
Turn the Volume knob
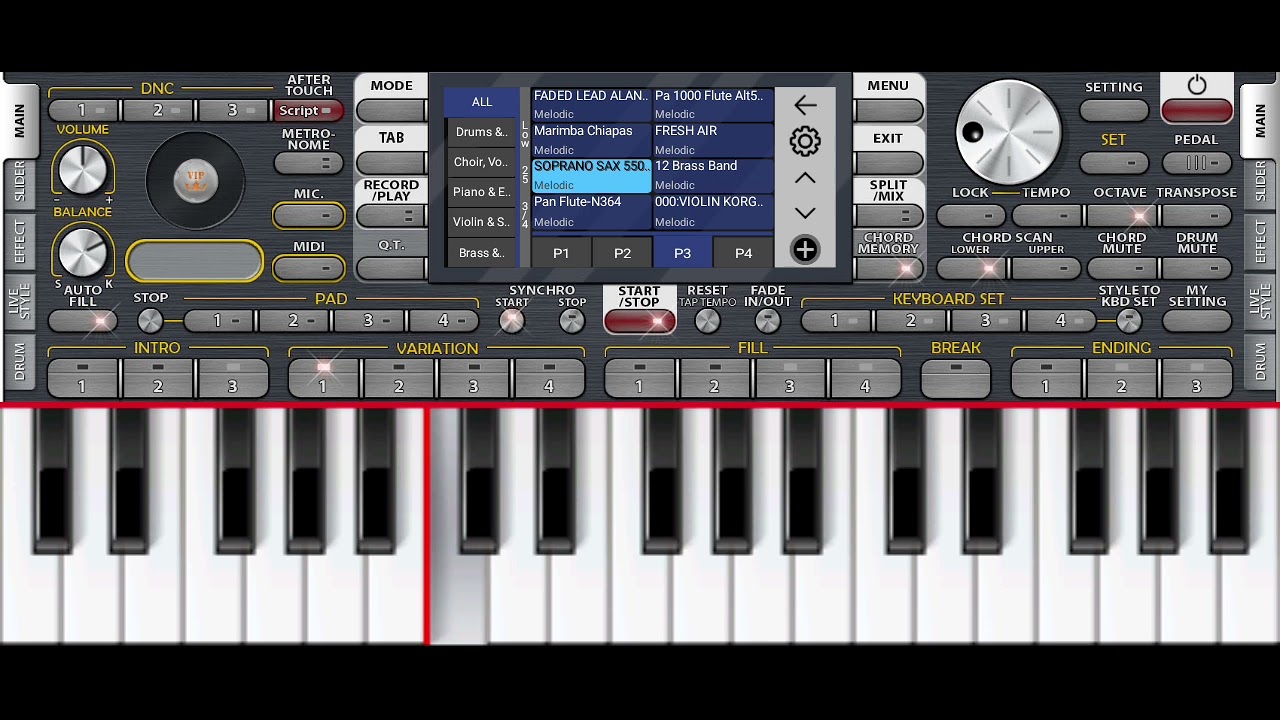[83, 170]
